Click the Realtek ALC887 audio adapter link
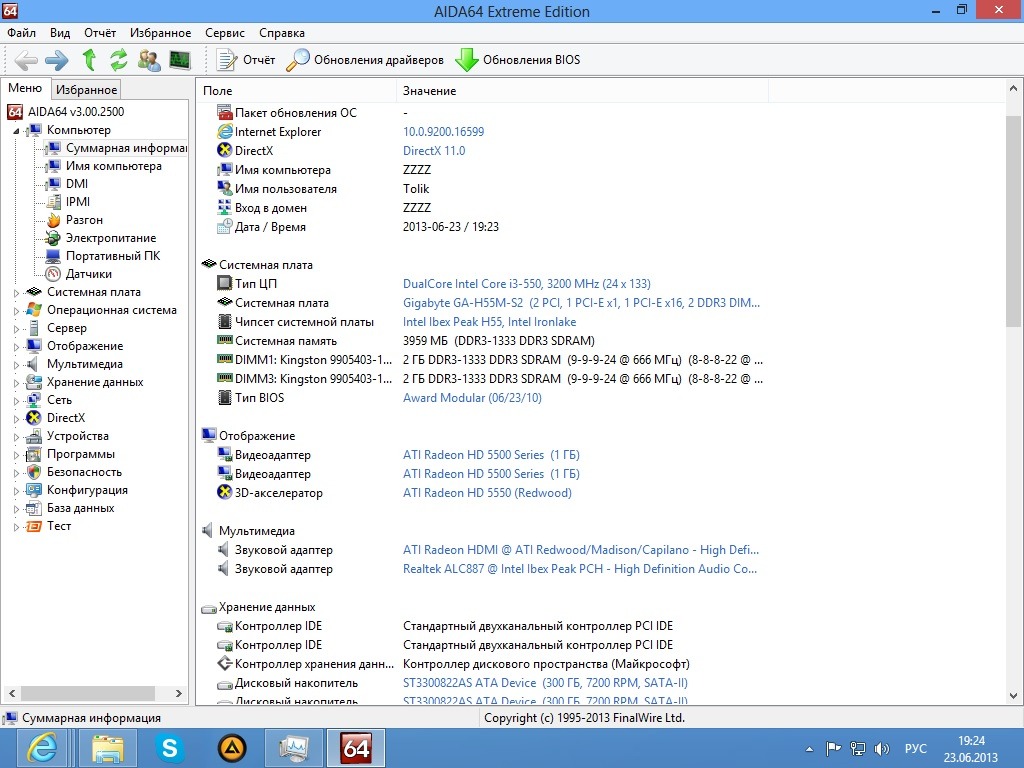Viewport: 1024px width, 768px height. [x=580, y=569]
